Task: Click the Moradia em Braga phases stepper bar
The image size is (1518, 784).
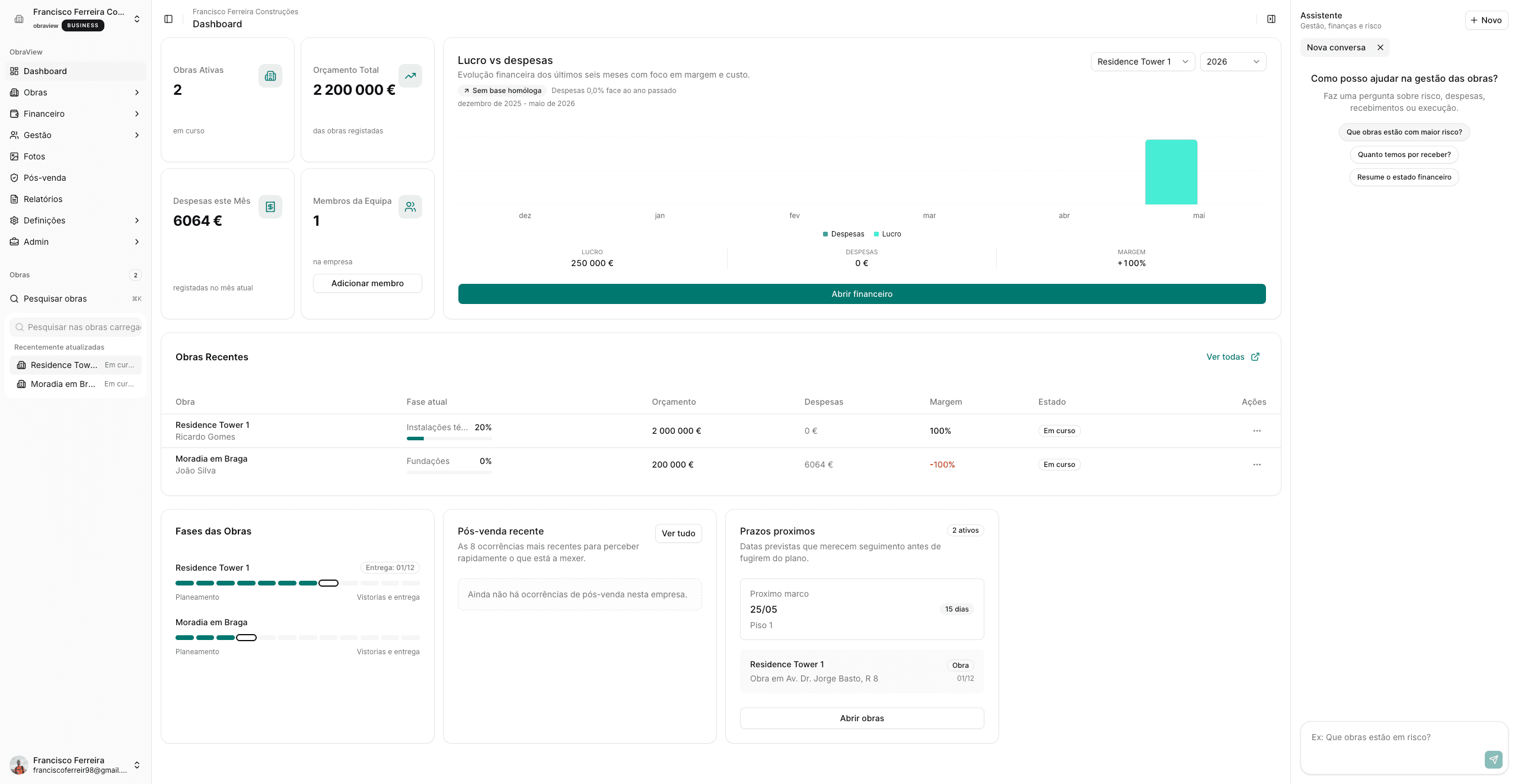Action: [297, 638]
